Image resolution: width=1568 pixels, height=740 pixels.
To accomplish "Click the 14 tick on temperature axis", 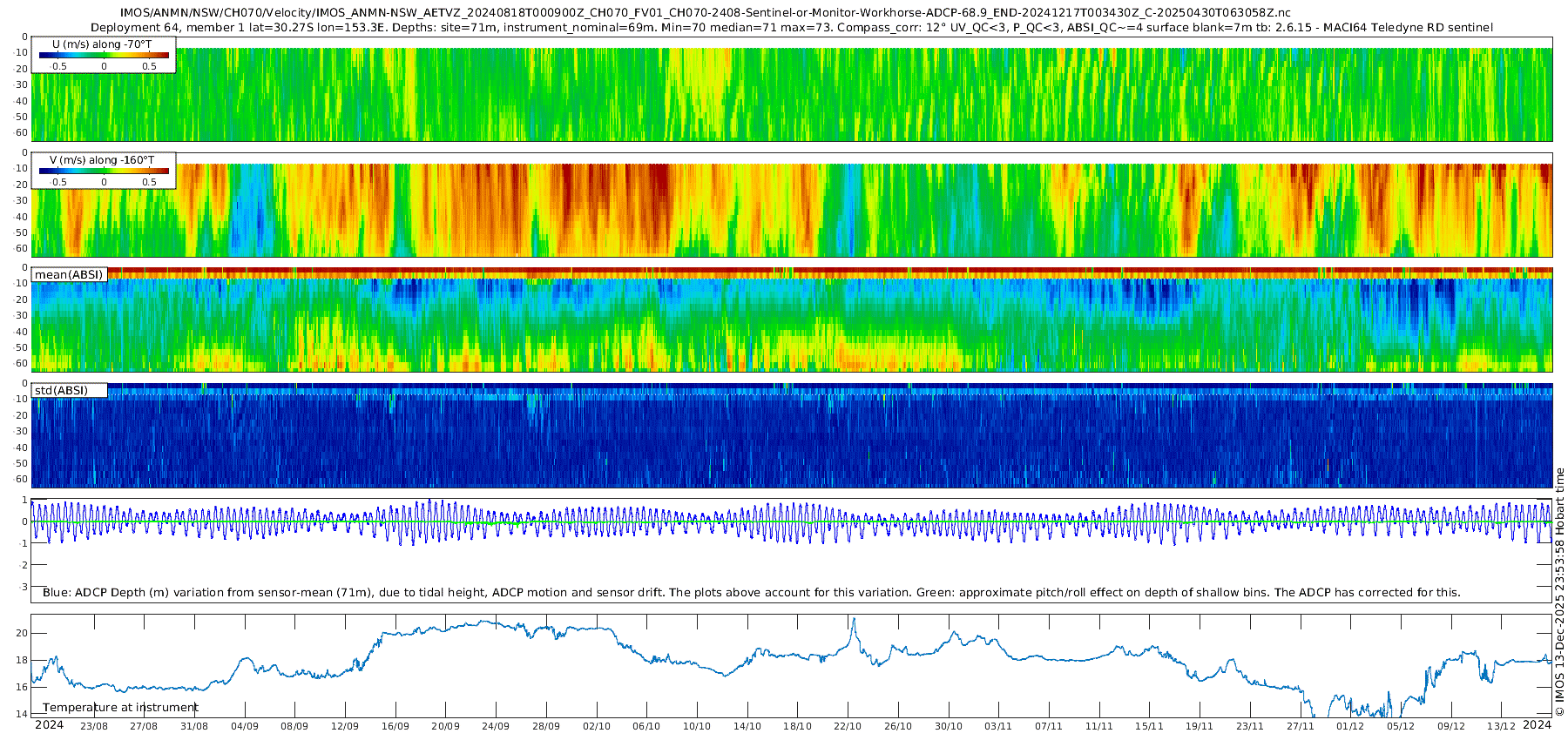I will tap(23, 714).
